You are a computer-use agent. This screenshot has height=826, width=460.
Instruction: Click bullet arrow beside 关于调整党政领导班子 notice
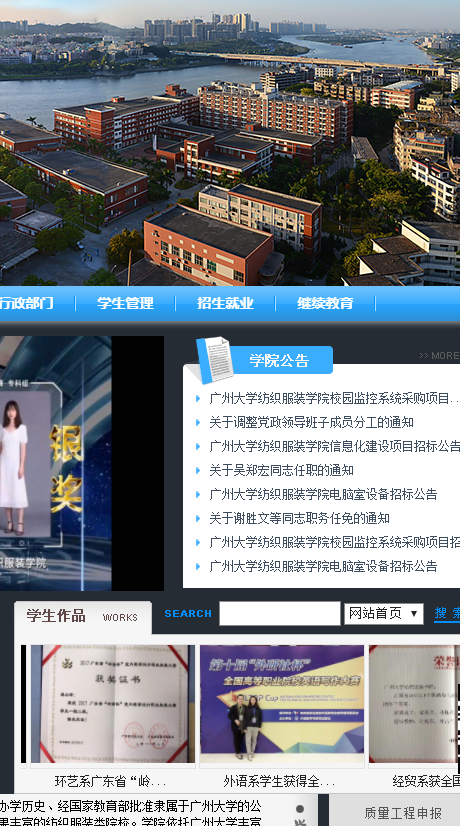198,422
